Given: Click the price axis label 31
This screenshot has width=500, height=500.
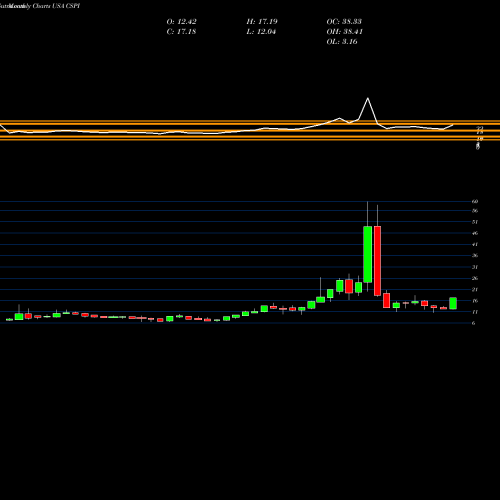Looking at the screenshot, I should (475, 267).
